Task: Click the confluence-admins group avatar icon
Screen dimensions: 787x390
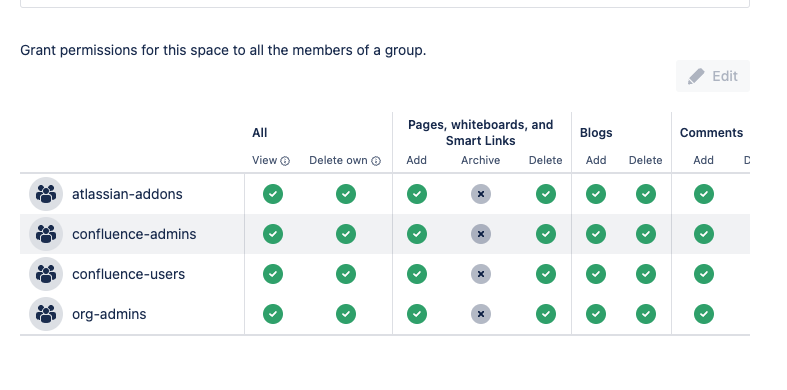Action: pyautogui.click(x=46, y=234)
